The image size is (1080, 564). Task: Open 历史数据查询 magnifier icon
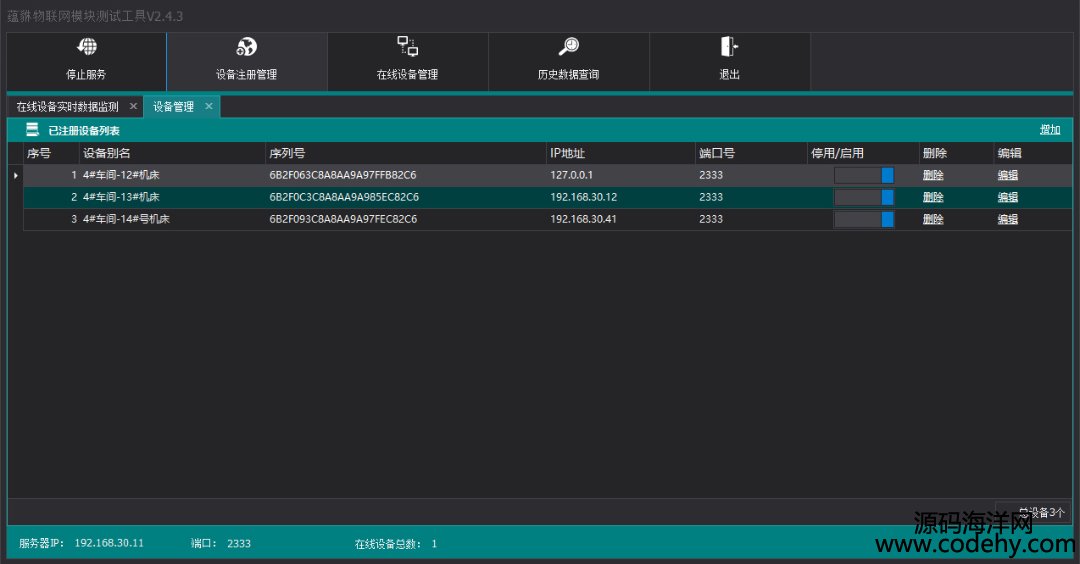(568, 47)
